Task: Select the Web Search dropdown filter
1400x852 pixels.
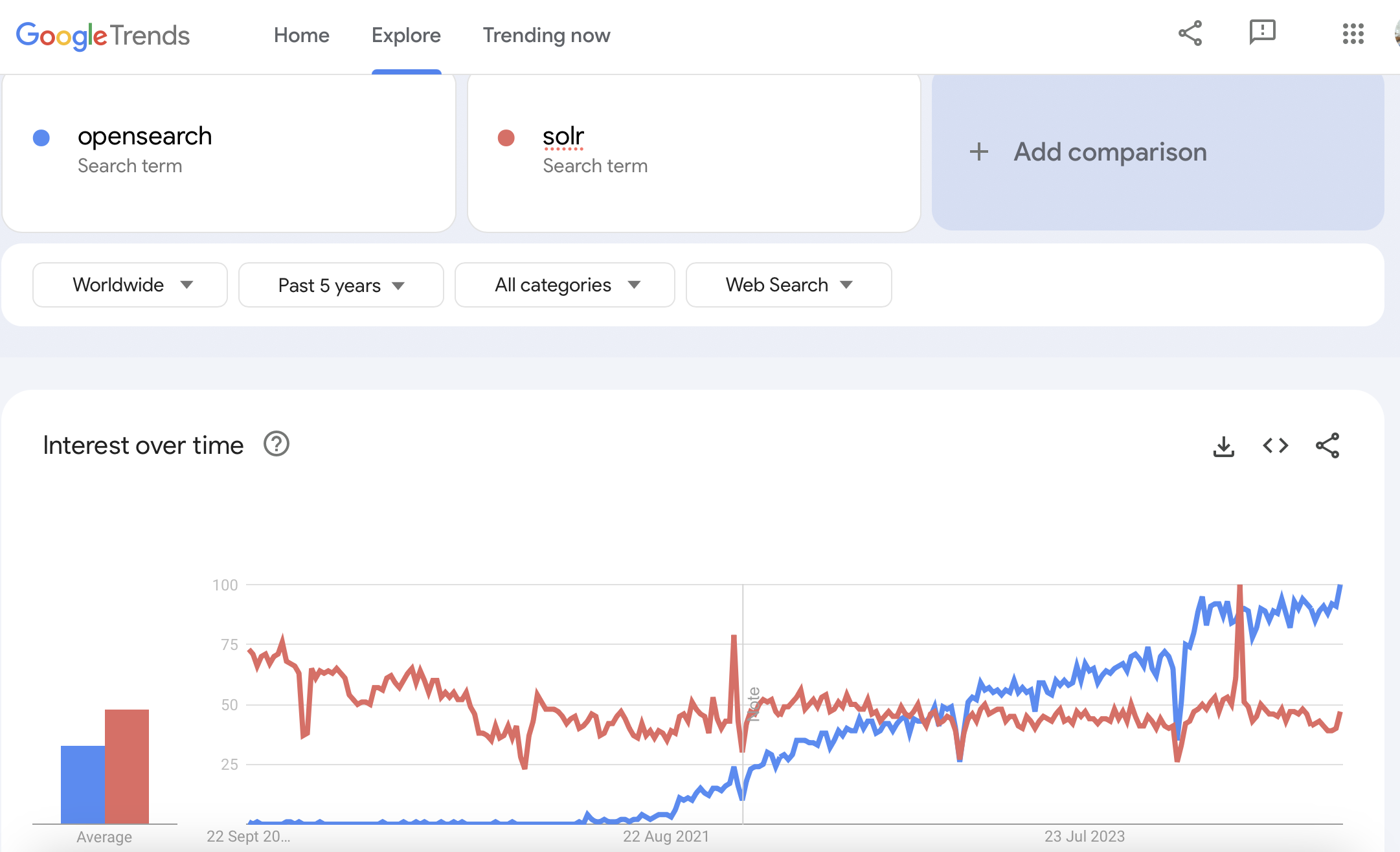Action: click(788, 285)
